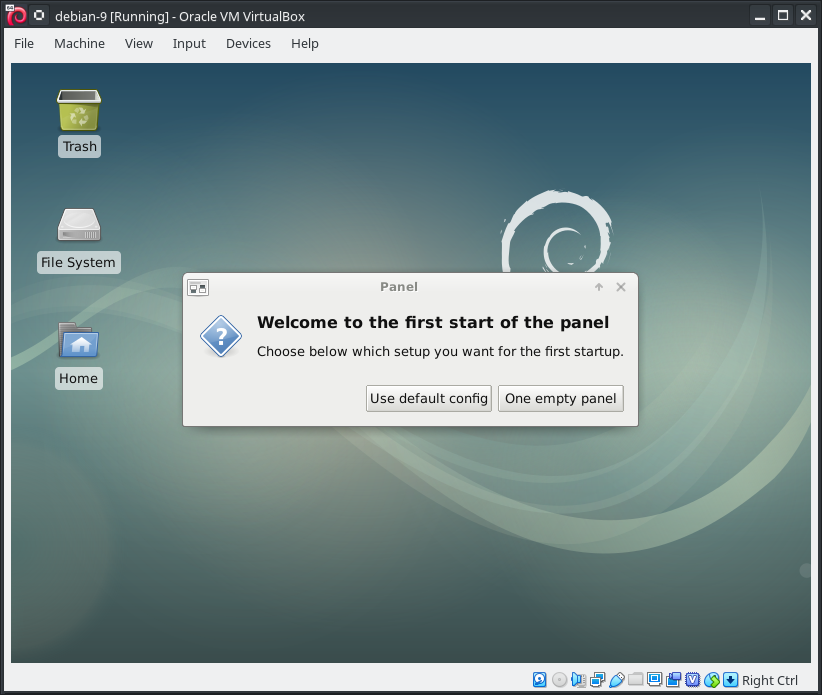Open the USB devices status icon
Image resolution: width=822 pixels, height=695 pixels.
pyautogui.click(x=616, y=680)
